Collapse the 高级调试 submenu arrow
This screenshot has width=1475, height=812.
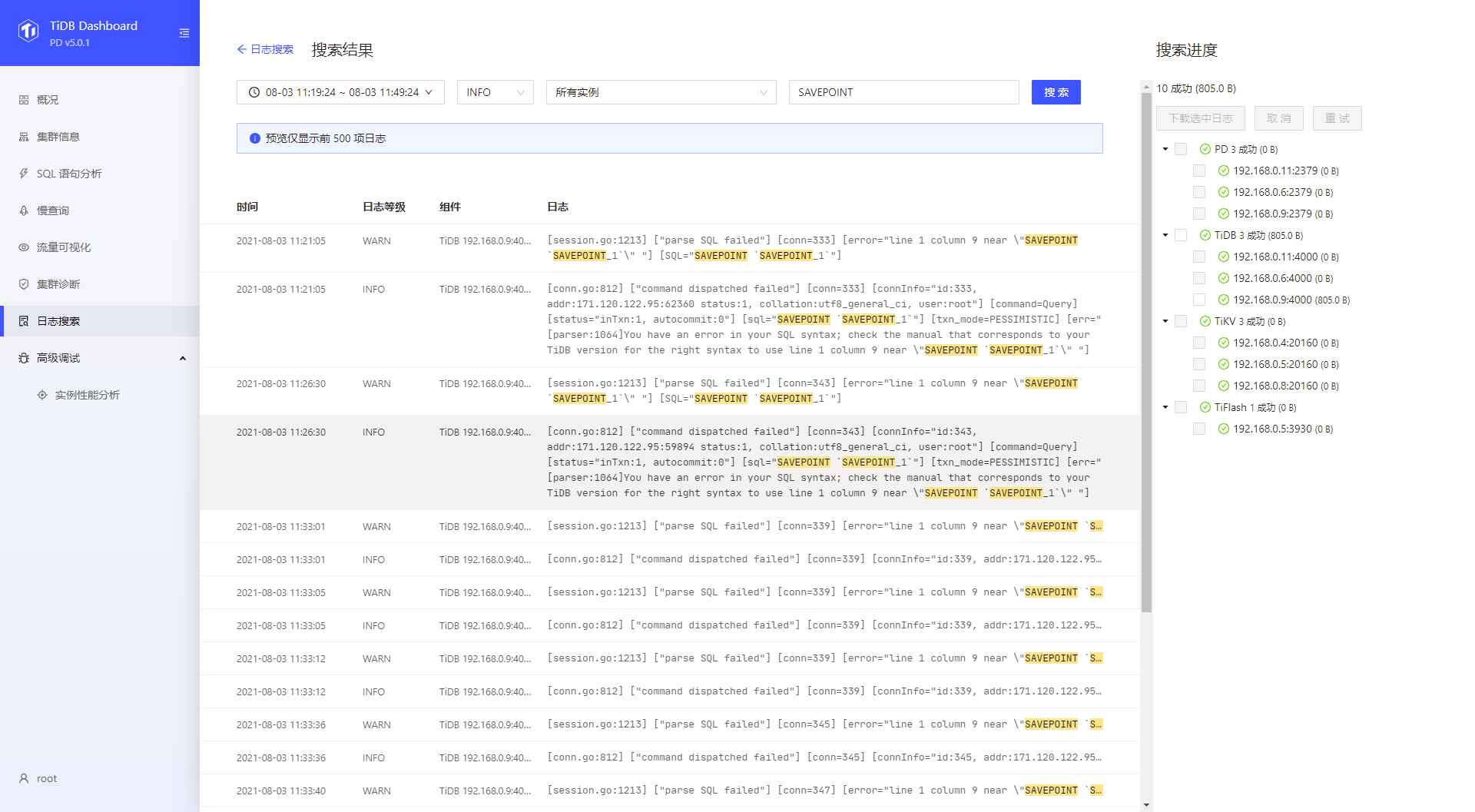(183, 358)
